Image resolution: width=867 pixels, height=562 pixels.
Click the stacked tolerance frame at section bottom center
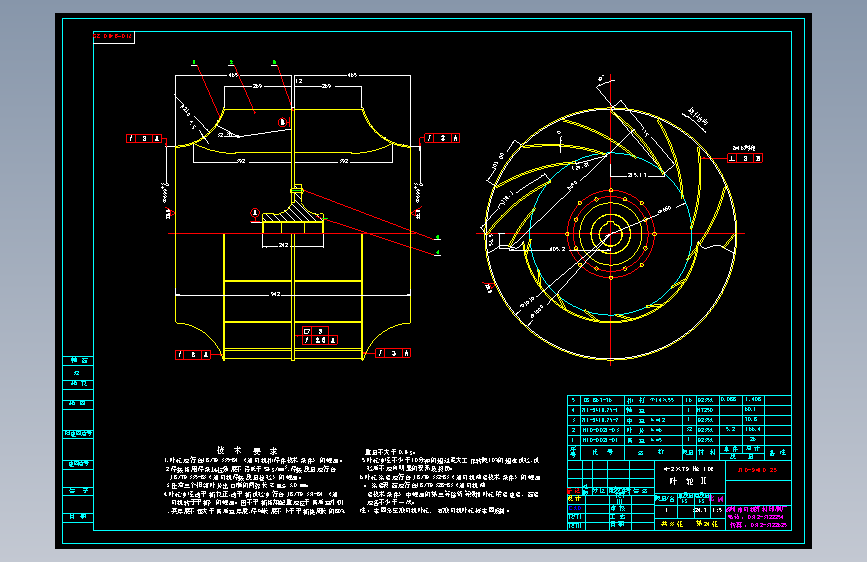(320, 336)
